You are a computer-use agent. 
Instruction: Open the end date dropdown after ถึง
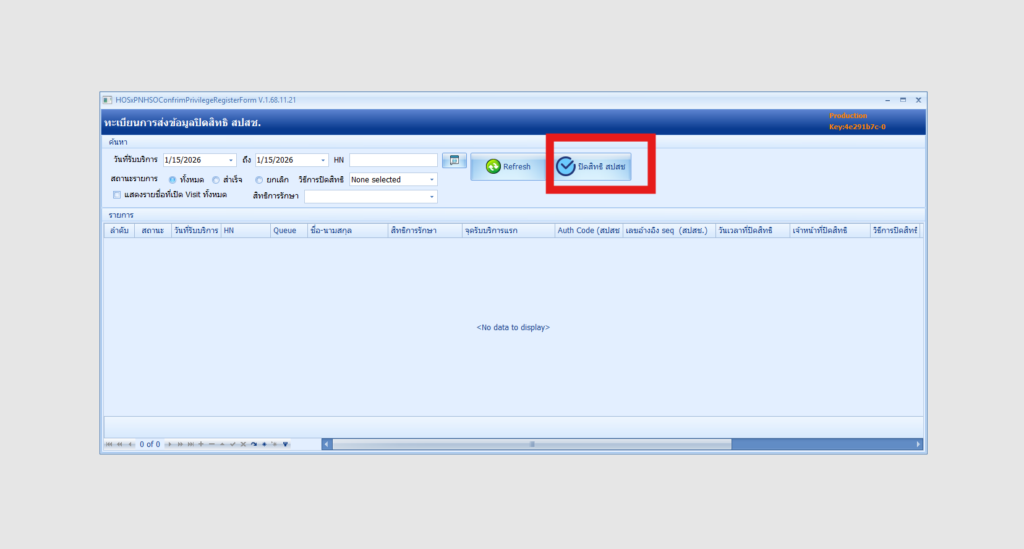point(323,160)
